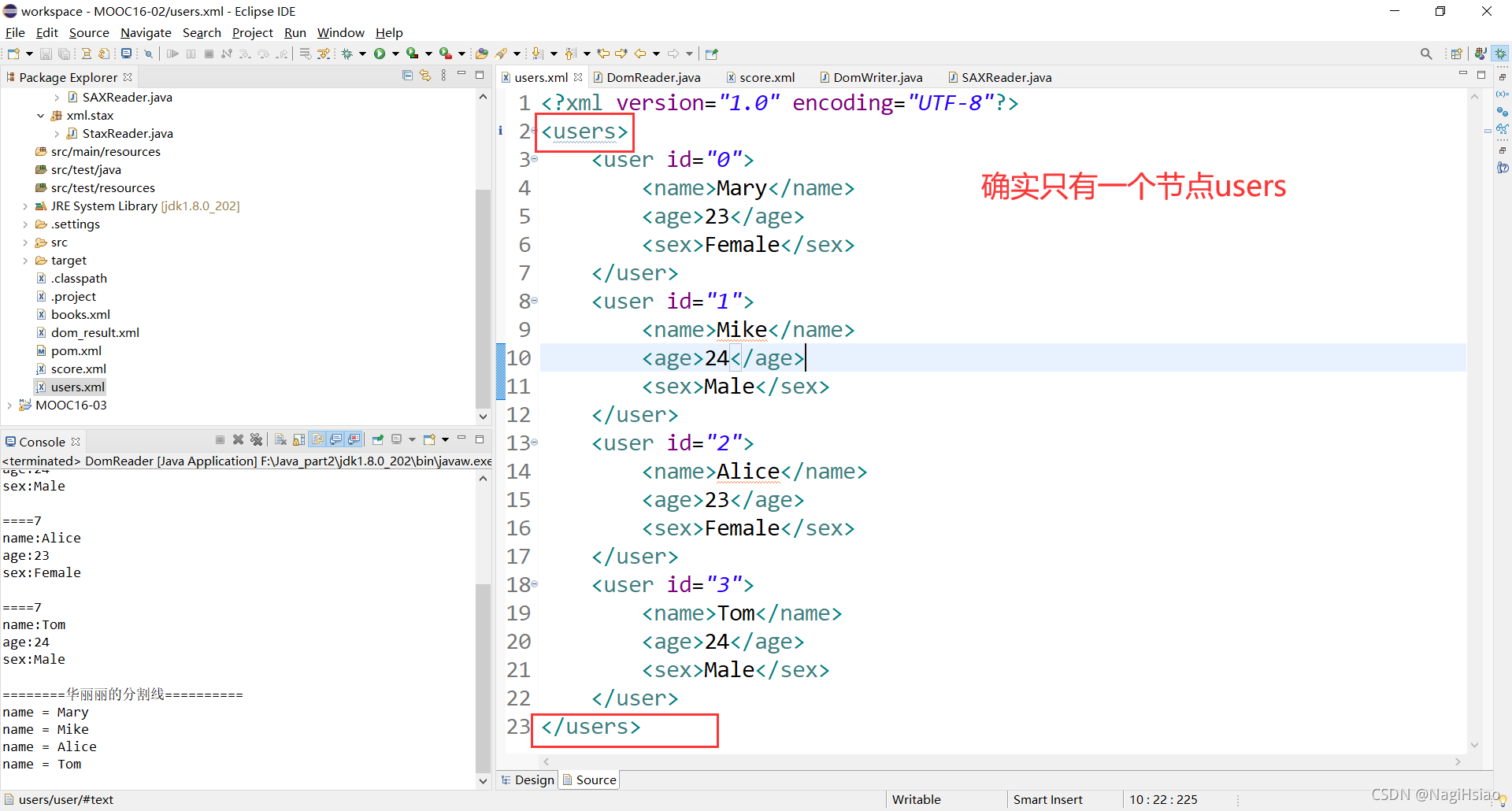
Task: Toggle show console on standard output
Action: [x=336, y=439]
